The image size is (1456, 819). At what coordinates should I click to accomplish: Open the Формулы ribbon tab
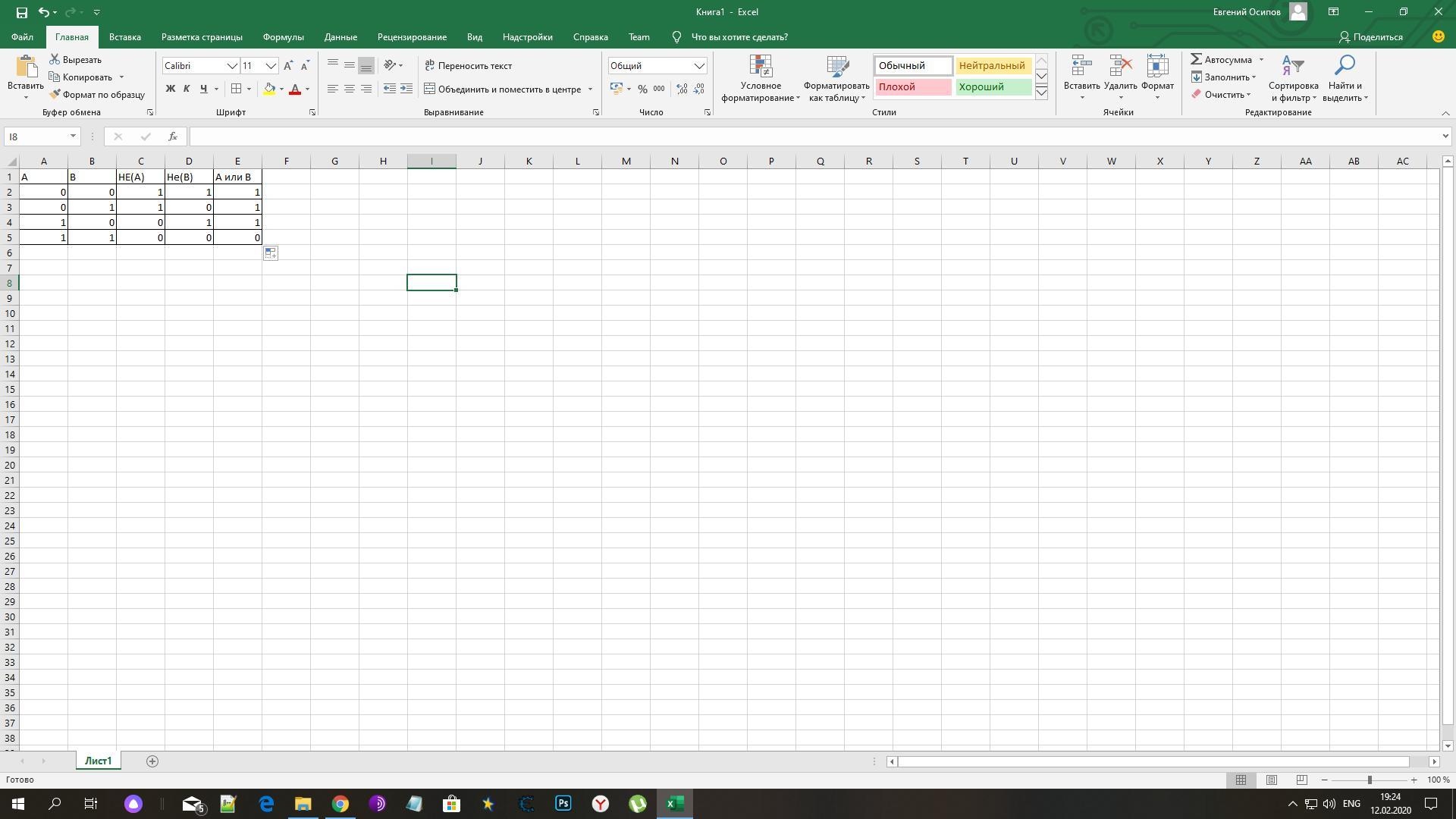pos(283,36)
